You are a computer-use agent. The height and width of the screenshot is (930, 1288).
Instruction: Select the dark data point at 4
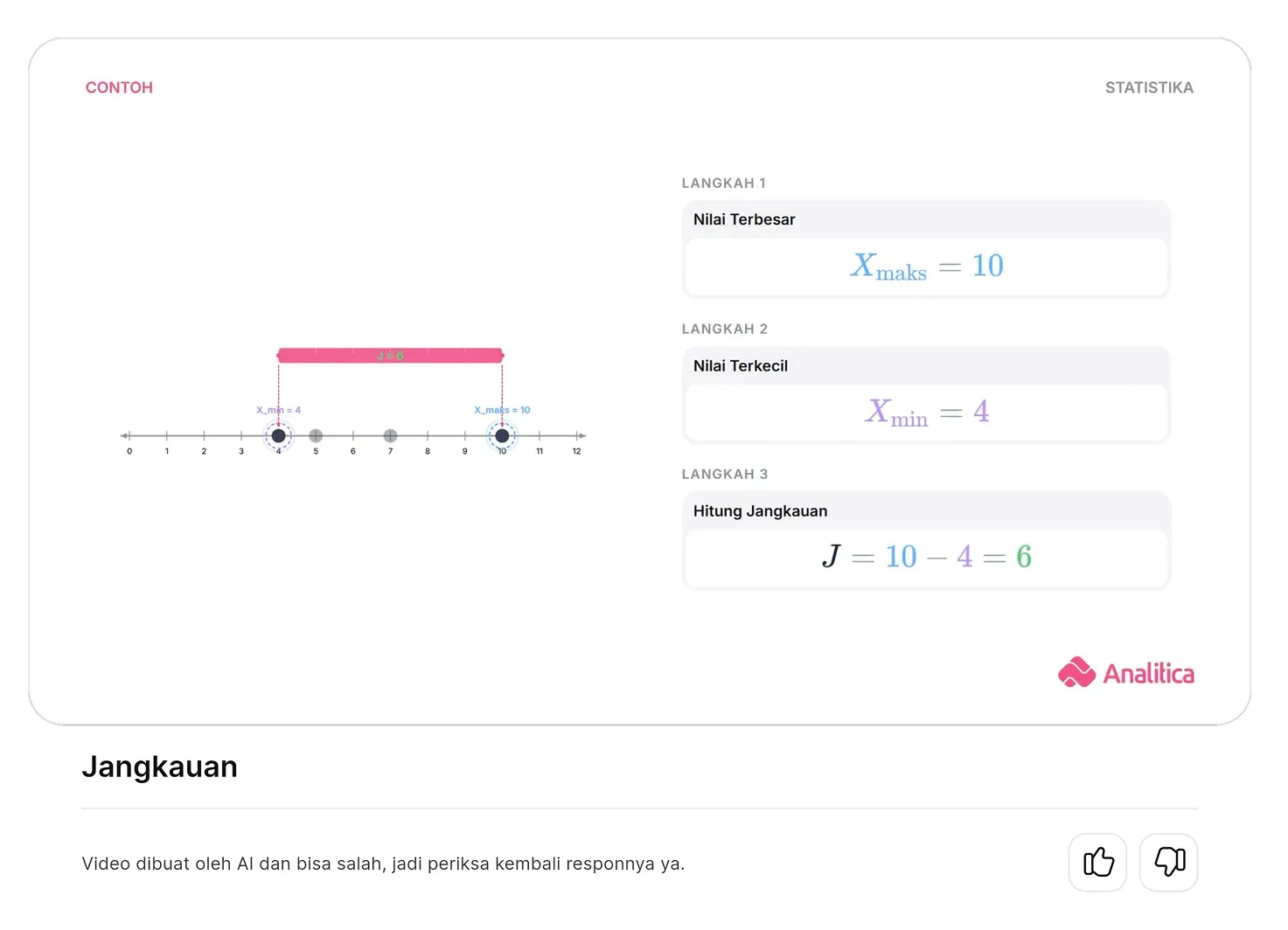[278, 435]
